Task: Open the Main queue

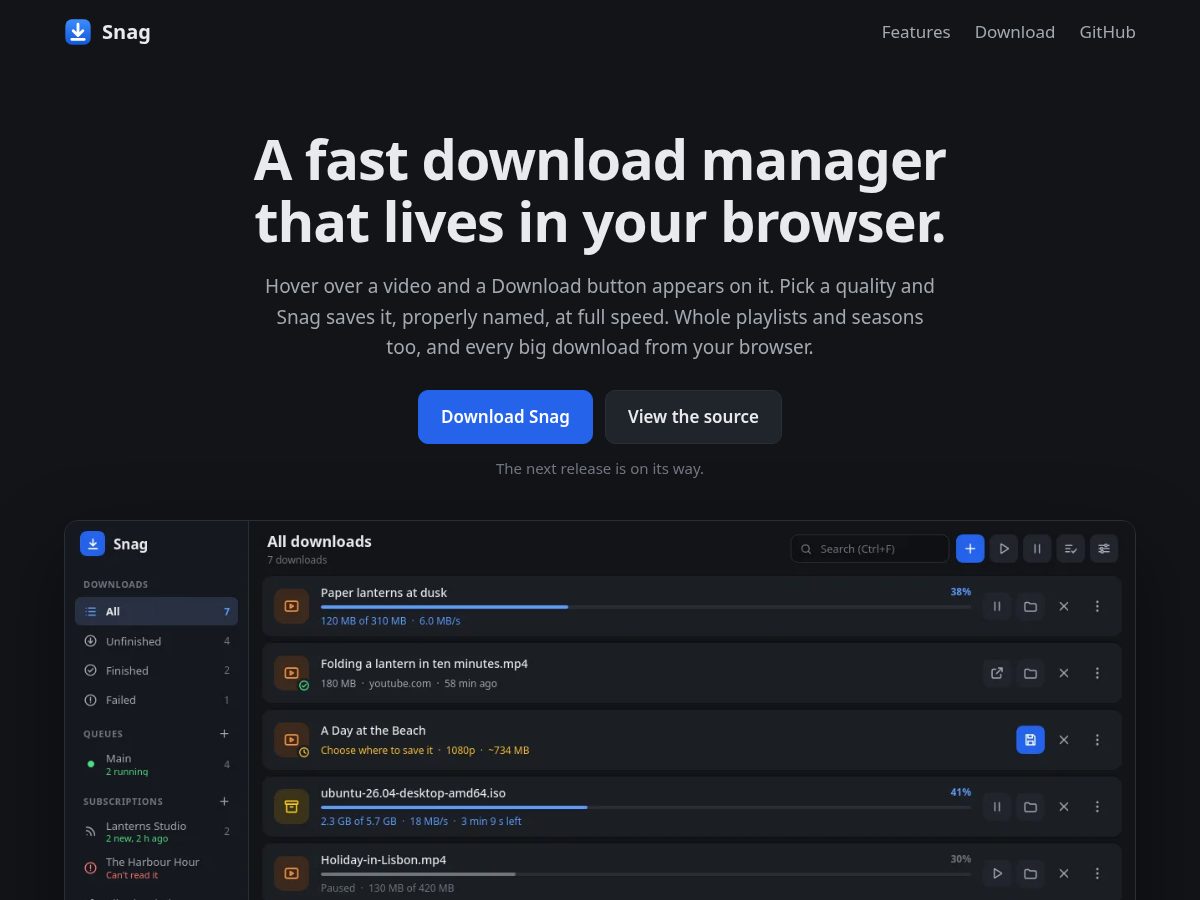Action: pos(156,764)
